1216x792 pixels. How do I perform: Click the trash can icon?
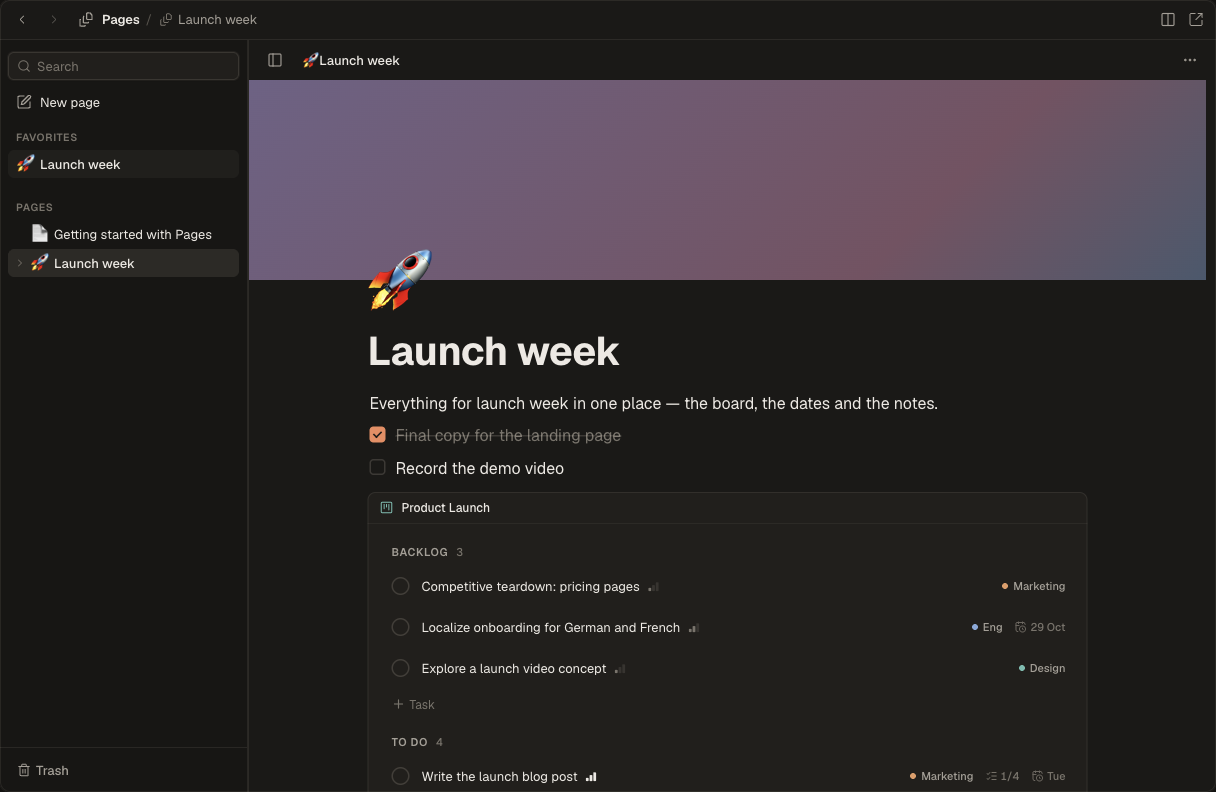click(x=24, y=770)
